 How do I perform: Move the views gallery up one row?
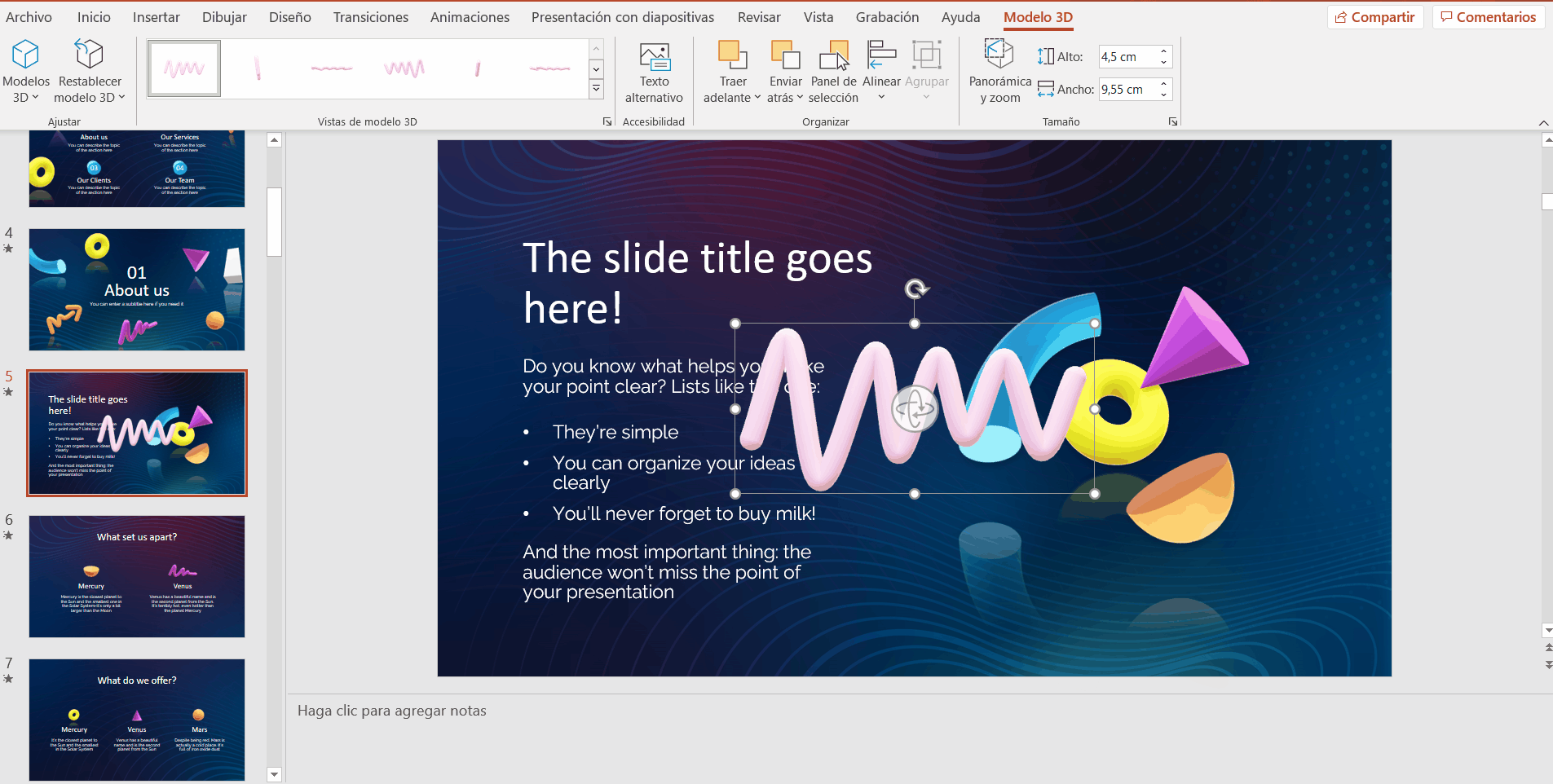[x=596, y=50]
